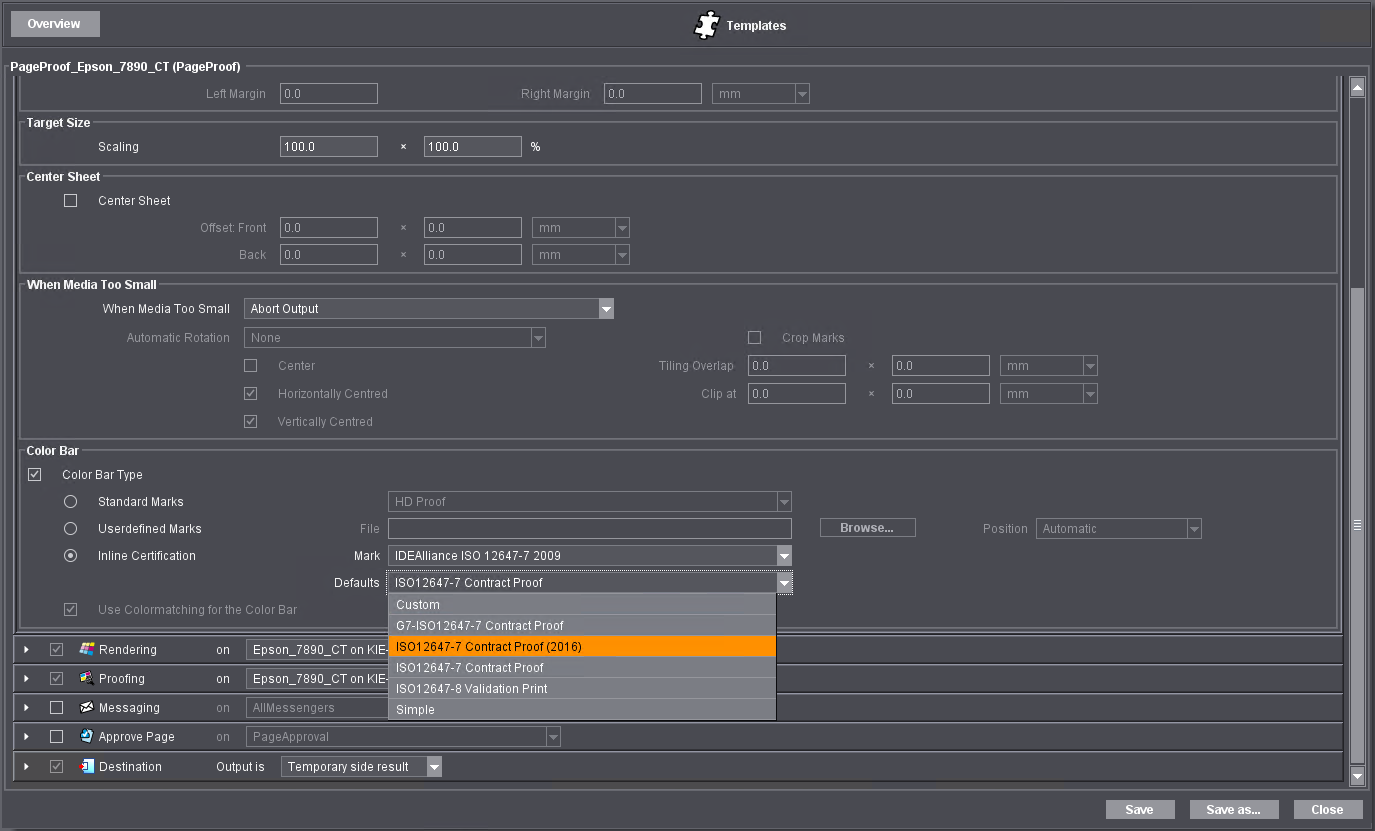This screenshot has height=831, width=1375.
Task: Open the Standard Marks HD Proof dropdown
Action: (590, 501)
